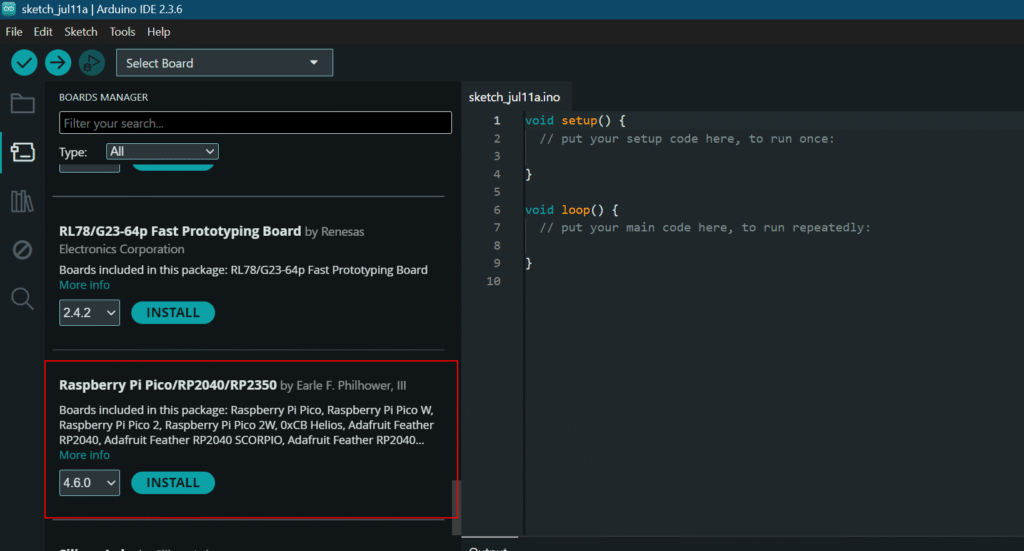Click the 'by Earle F. Philhower, III' author text
This screenshot has height=551, width=1024.
344,386
